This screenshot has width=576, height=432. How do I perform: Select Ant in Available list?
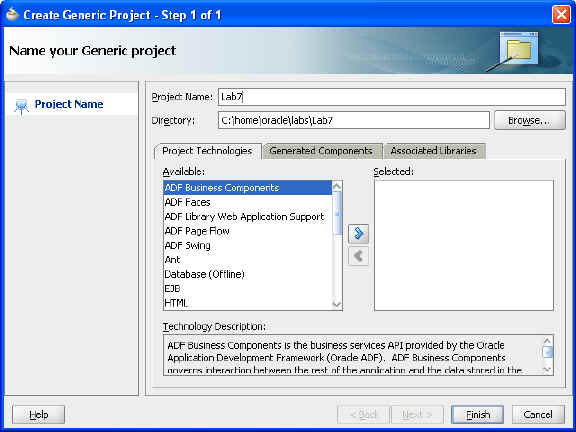coord(248,260)
